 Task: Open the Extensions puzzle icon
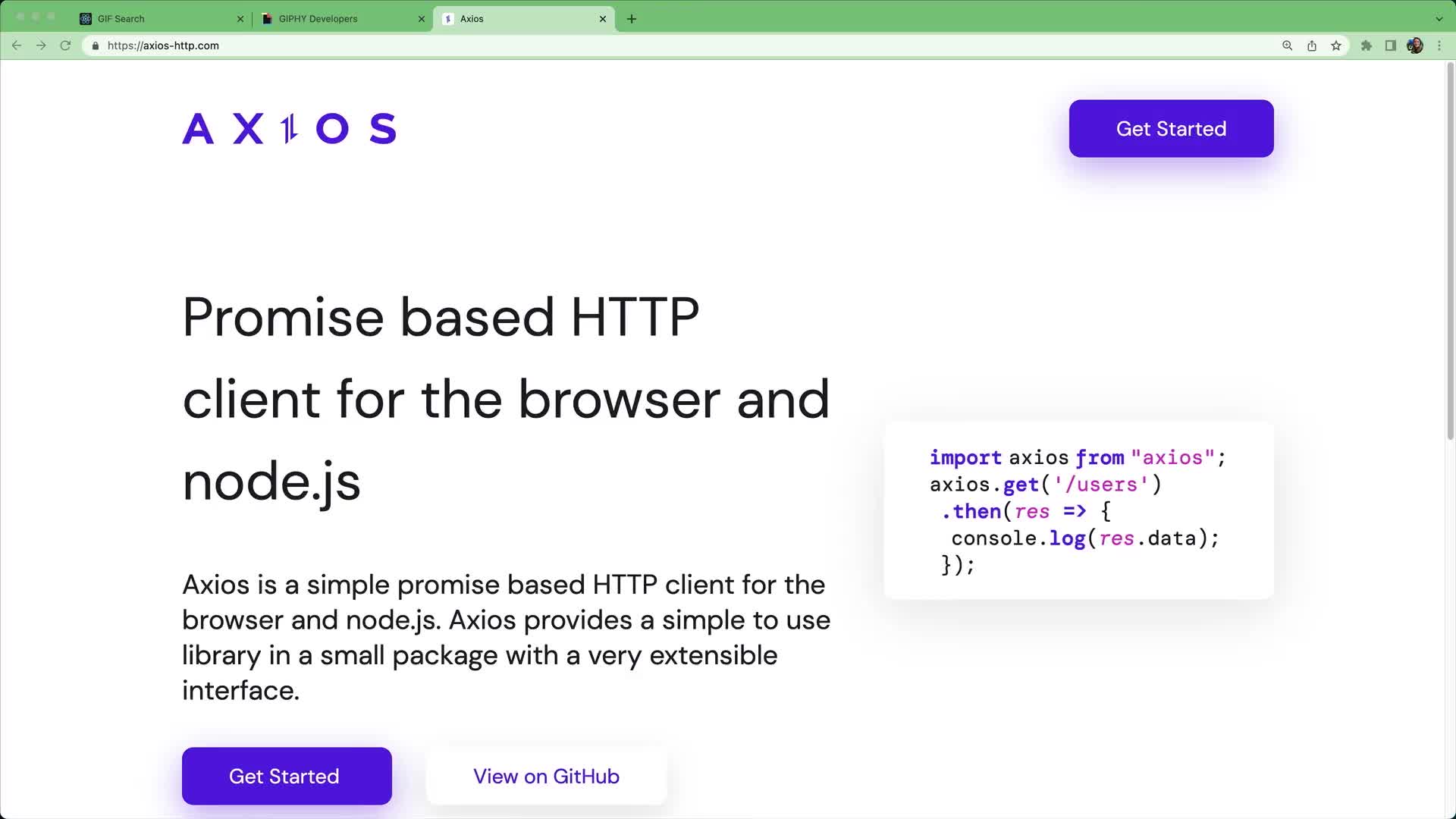[1366, 45]
